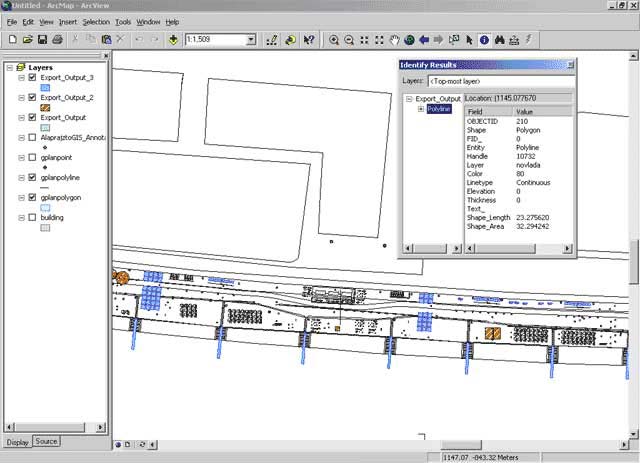Click the Add Data button
Viewport: 640px width, 463px height.
click(x=173, y=40)
